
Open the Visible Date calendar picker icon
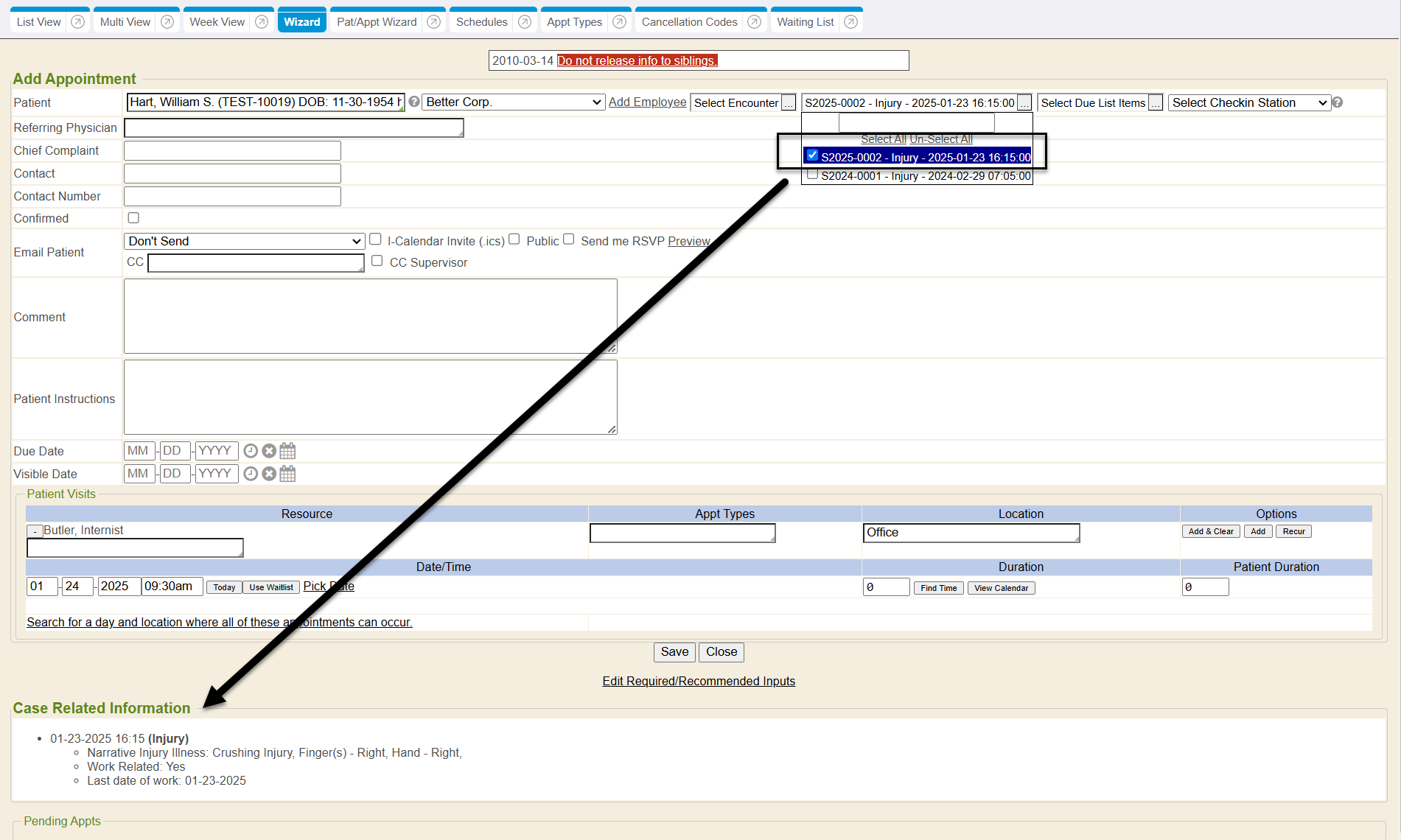click(287, 474)
